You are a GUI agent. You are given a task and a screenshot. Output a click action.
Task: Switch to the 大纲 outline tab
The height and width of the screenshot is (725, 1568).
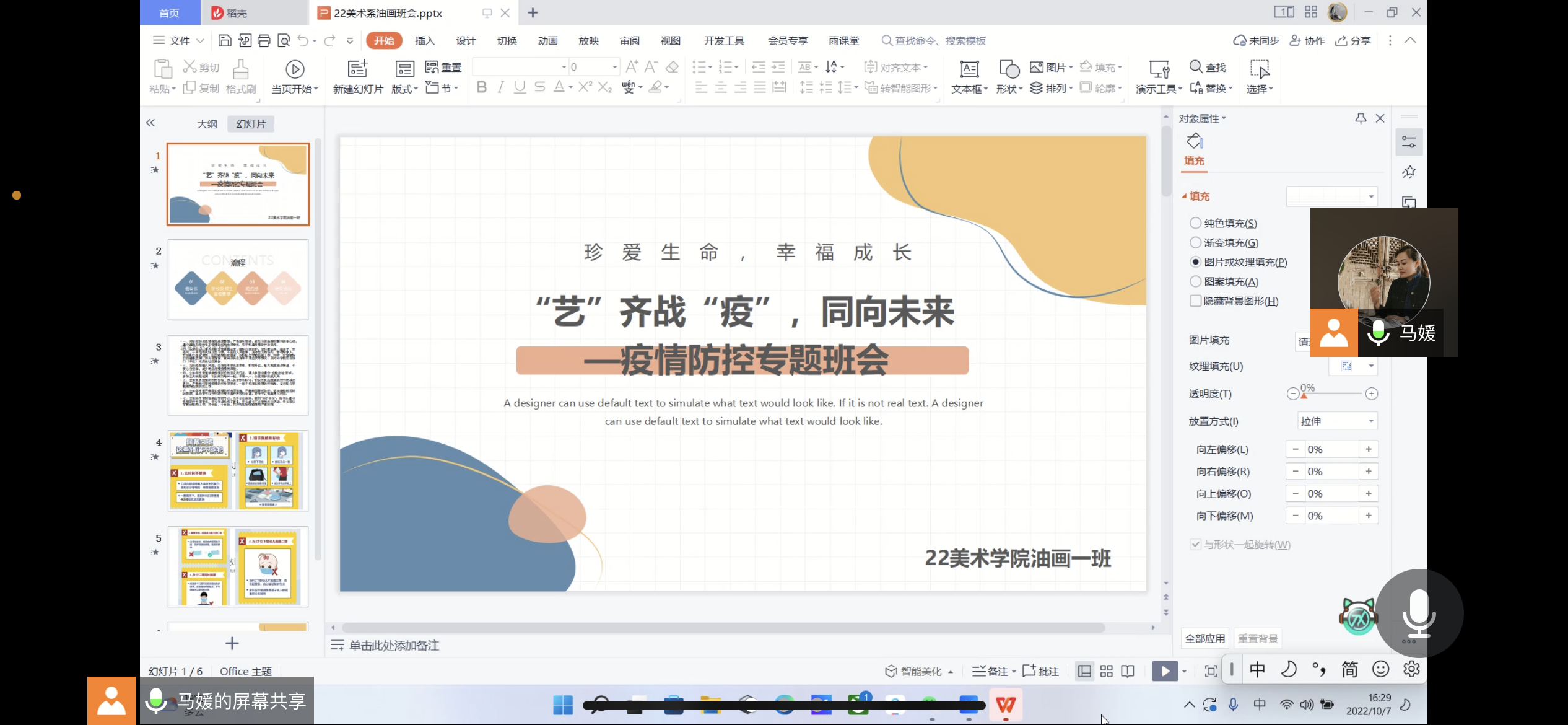207,124
